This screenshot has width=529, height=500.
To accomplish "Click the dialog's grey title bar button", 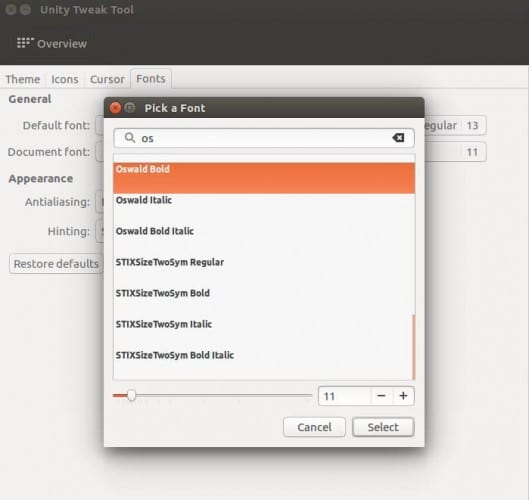I will (130, 108).
